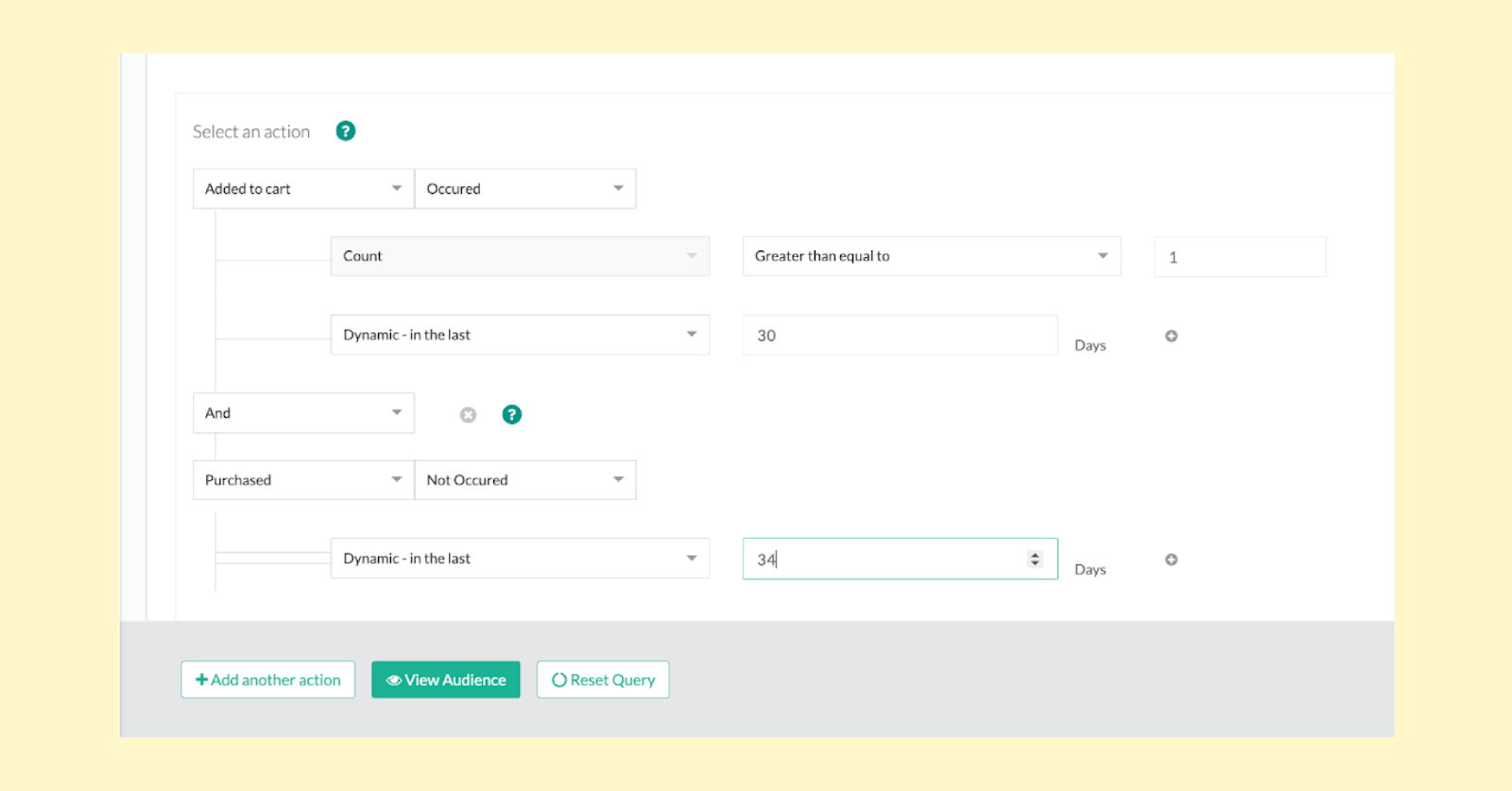
Task: Open help icon beside the And operator
Action: click(x=511, y=415)
